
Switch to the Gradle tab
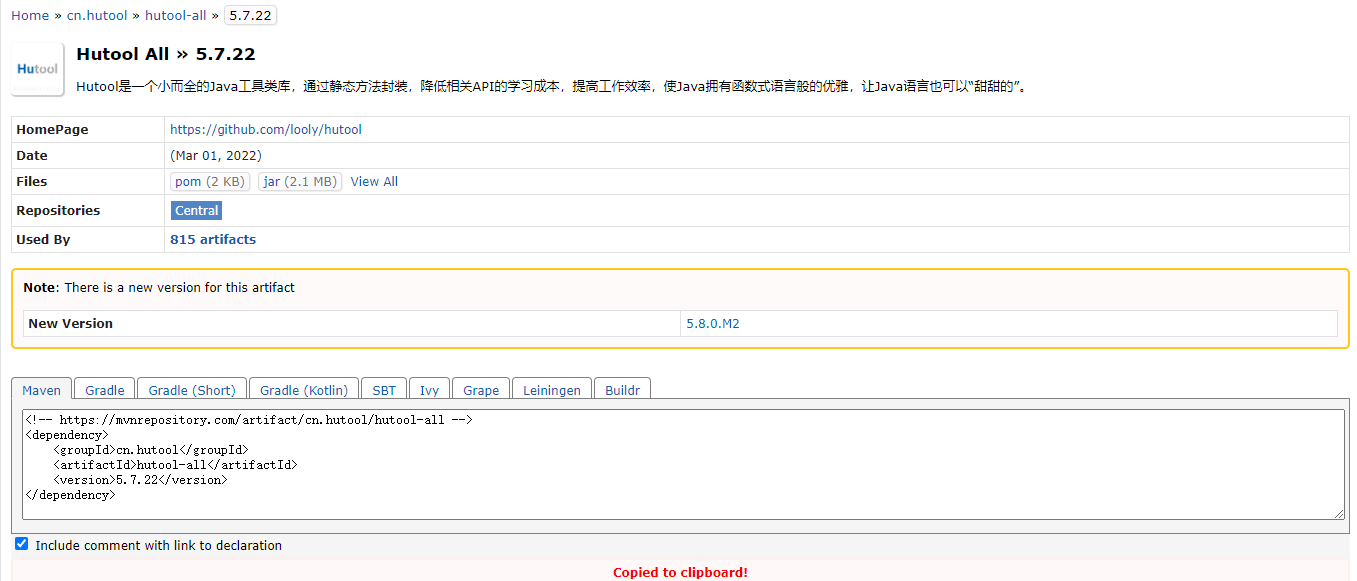coord(105,390)
